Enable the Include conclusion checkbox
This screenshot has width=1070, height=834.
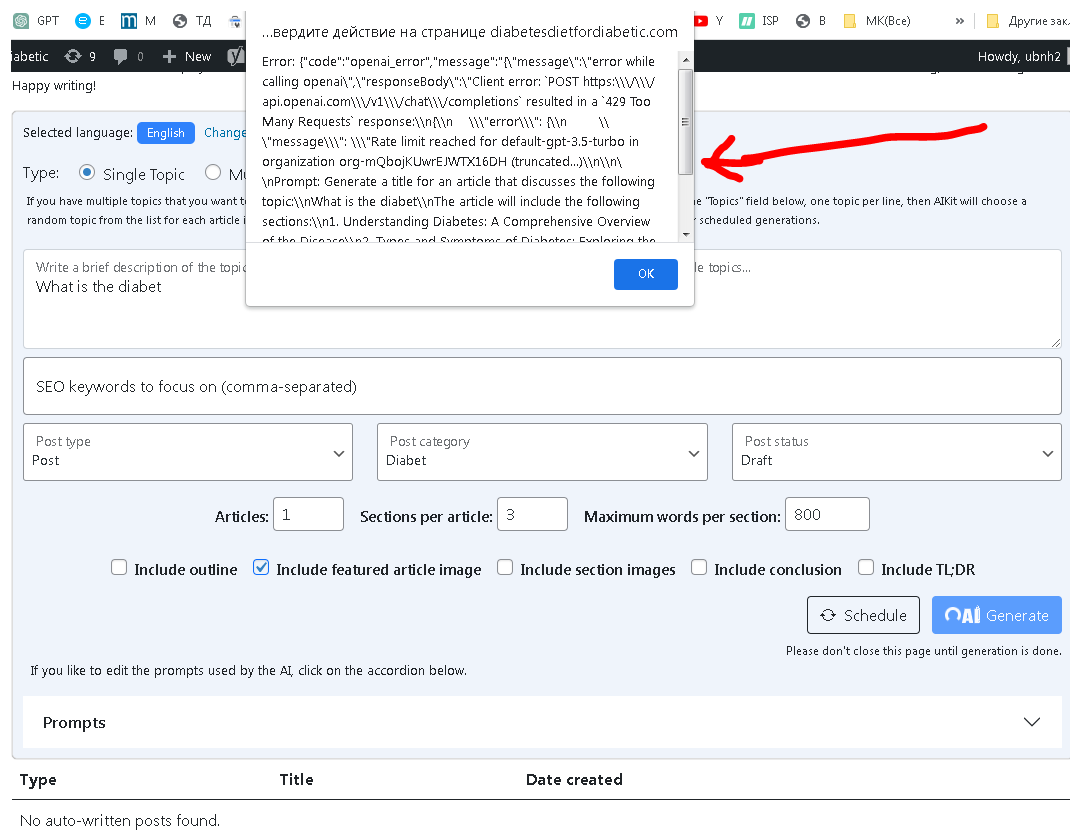(x=699, y=567)
